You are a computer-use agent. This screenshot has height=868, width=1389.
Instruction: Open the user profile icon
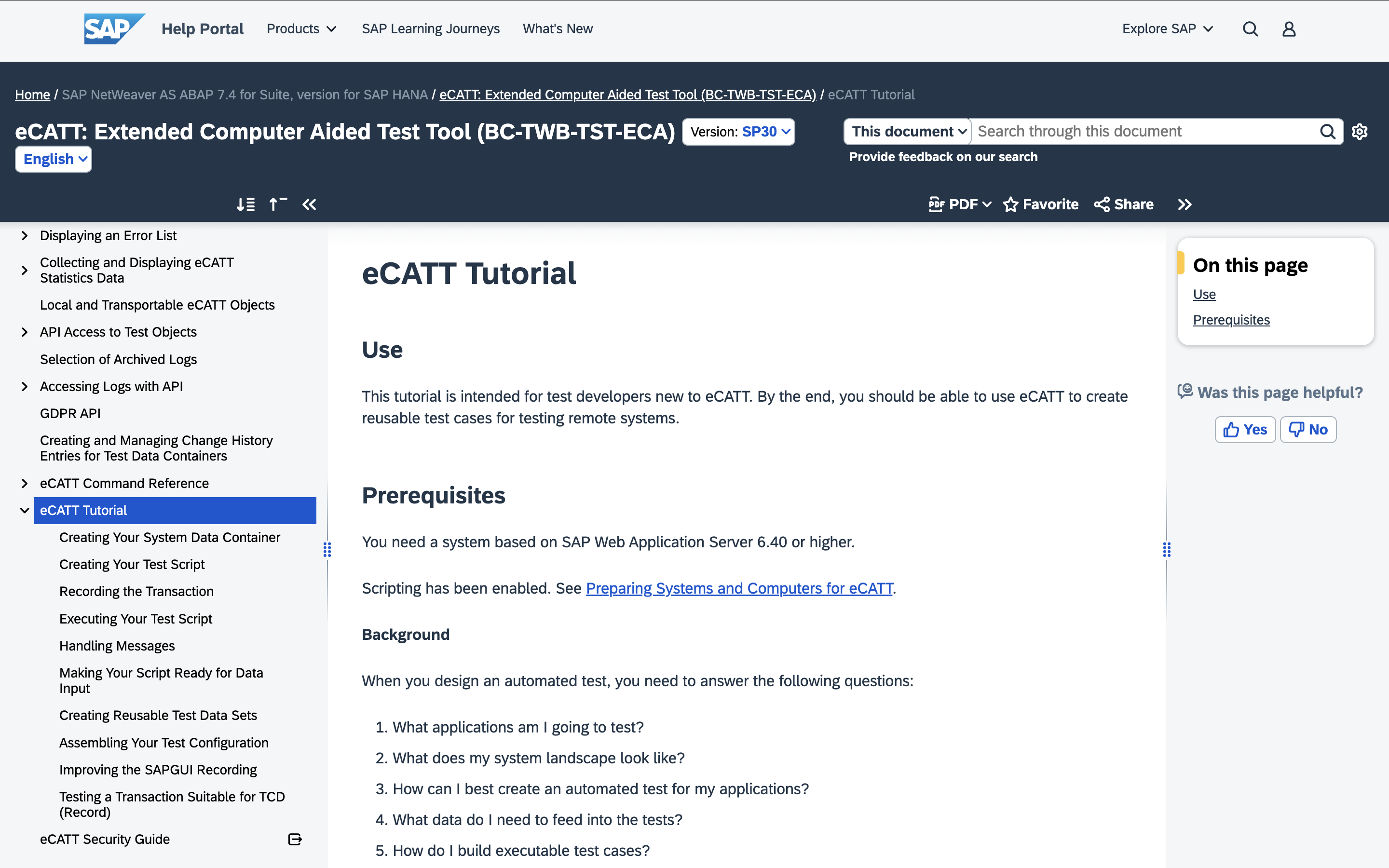[1289, 29]
